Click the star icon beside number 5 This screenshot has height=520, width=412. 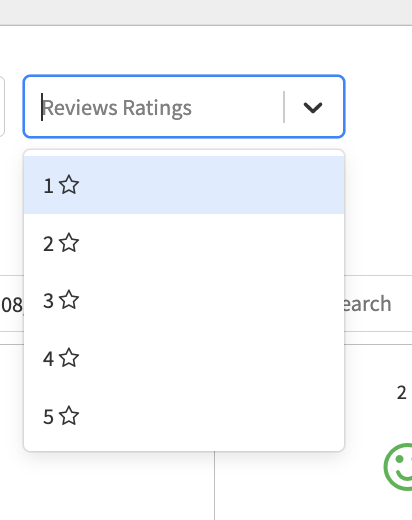coord(69,416)
